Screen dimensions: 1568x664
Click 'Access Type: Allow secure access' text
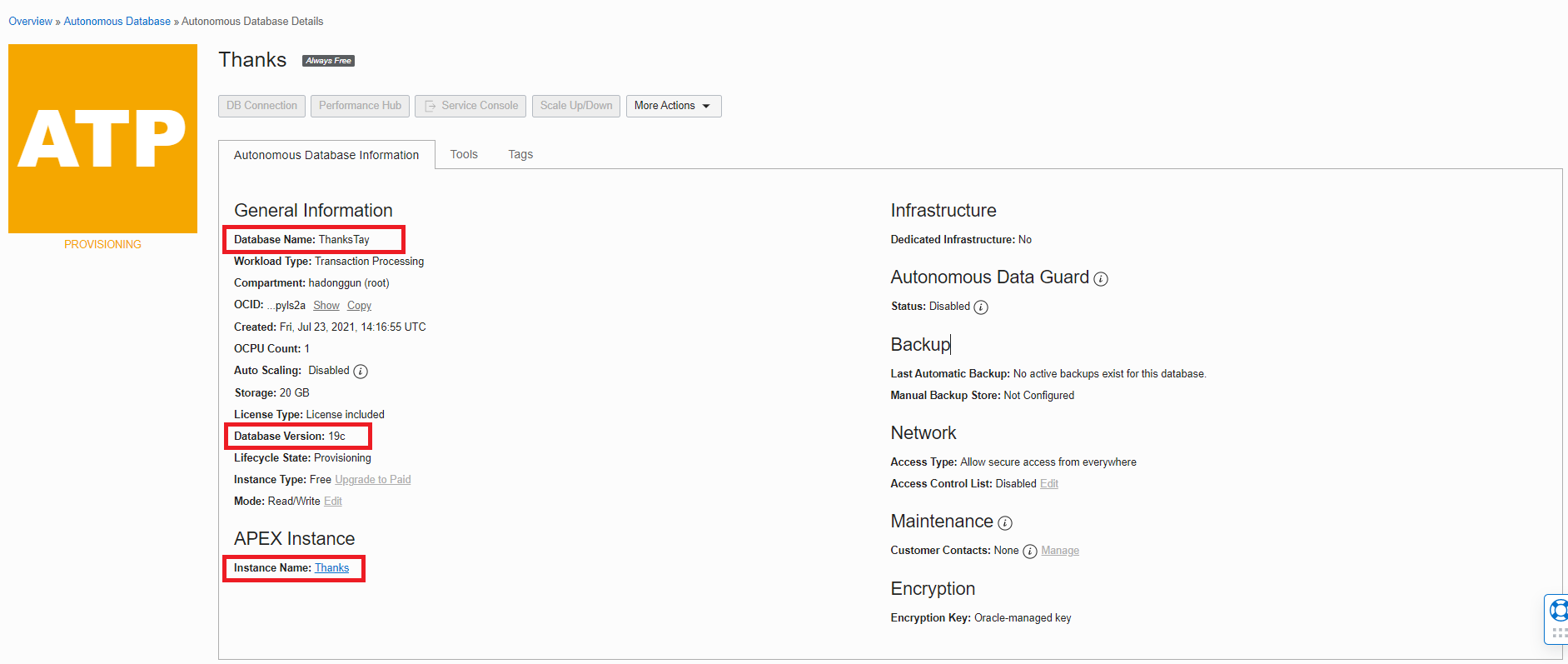1013,462
